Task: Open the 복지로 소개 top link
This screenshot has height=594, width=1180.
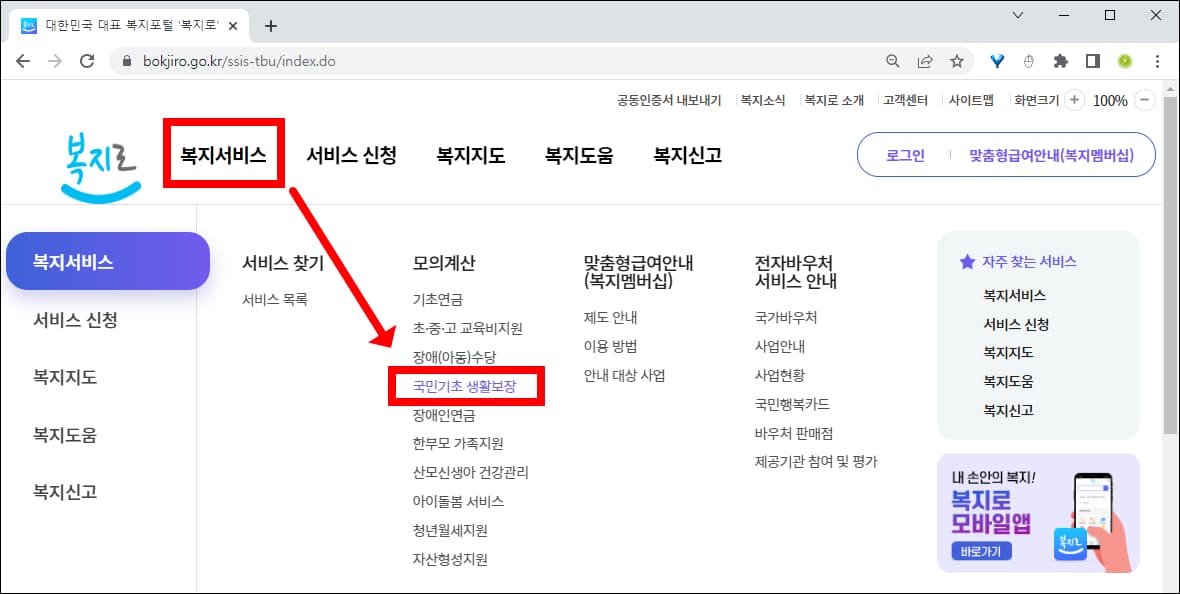Action: coord(834,100)
